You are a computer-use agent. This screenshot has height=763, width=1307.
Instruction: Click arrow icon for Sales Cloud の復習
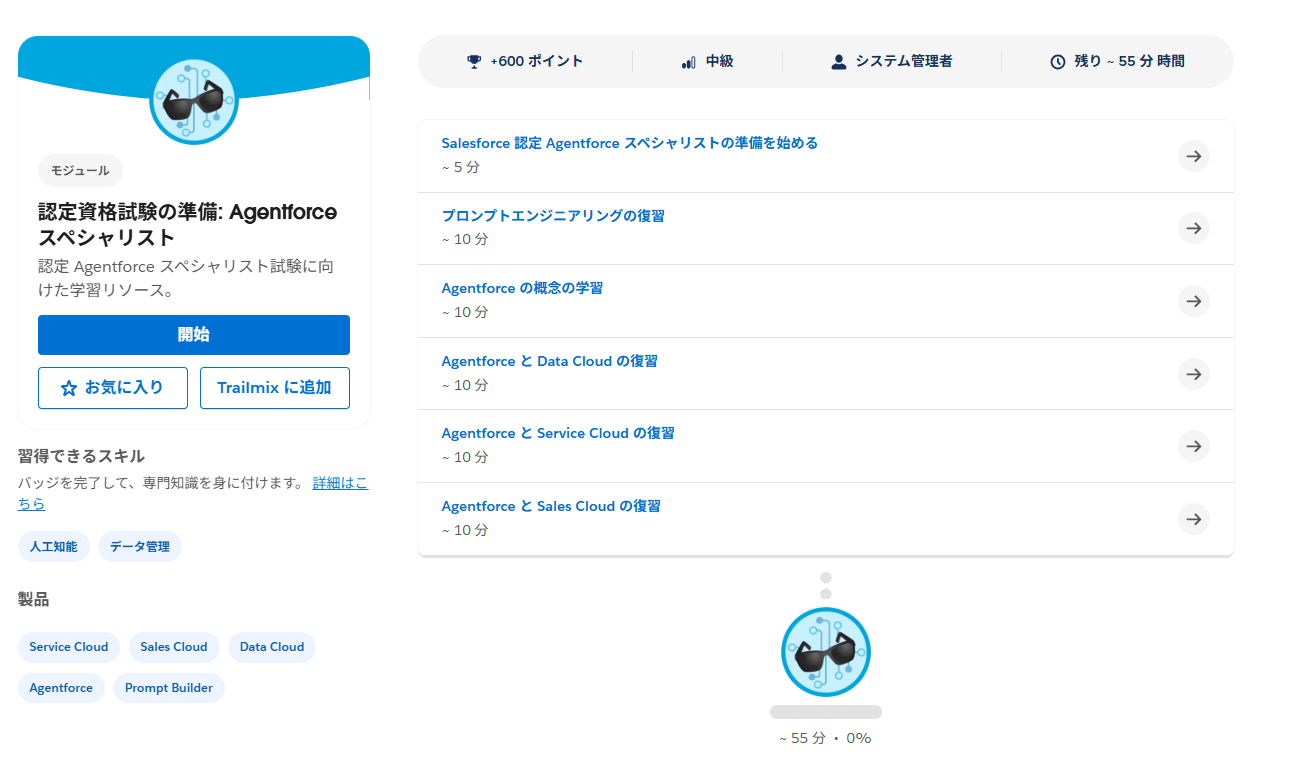coord(1193,519)
